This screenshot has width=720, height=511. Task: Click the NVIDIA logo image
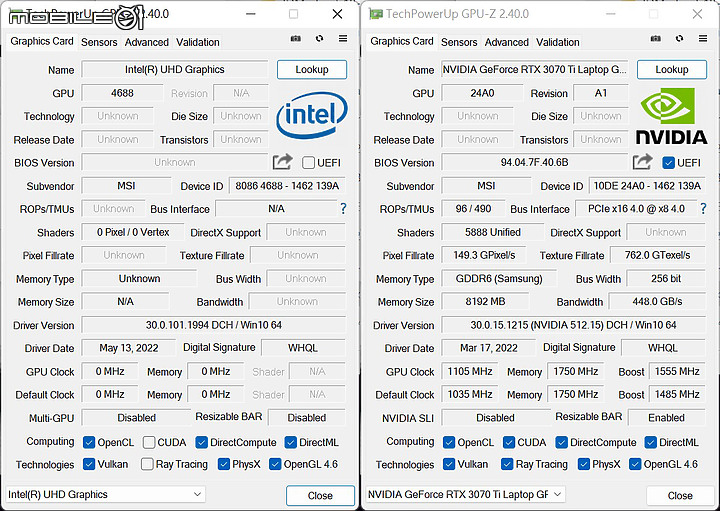[x=671, y=116]
